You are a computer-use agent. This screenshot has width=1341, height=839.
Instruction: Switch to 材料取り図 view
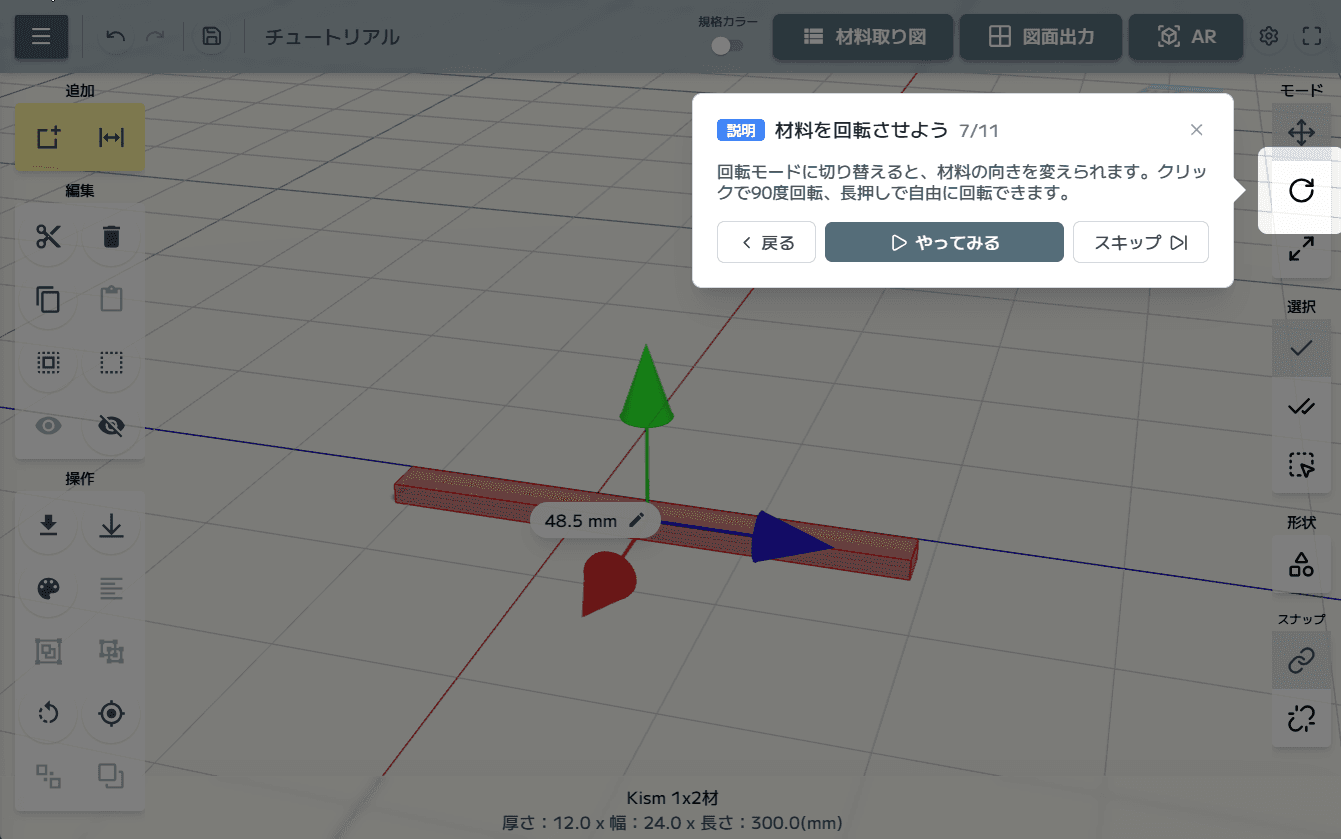tap(862, 36)
